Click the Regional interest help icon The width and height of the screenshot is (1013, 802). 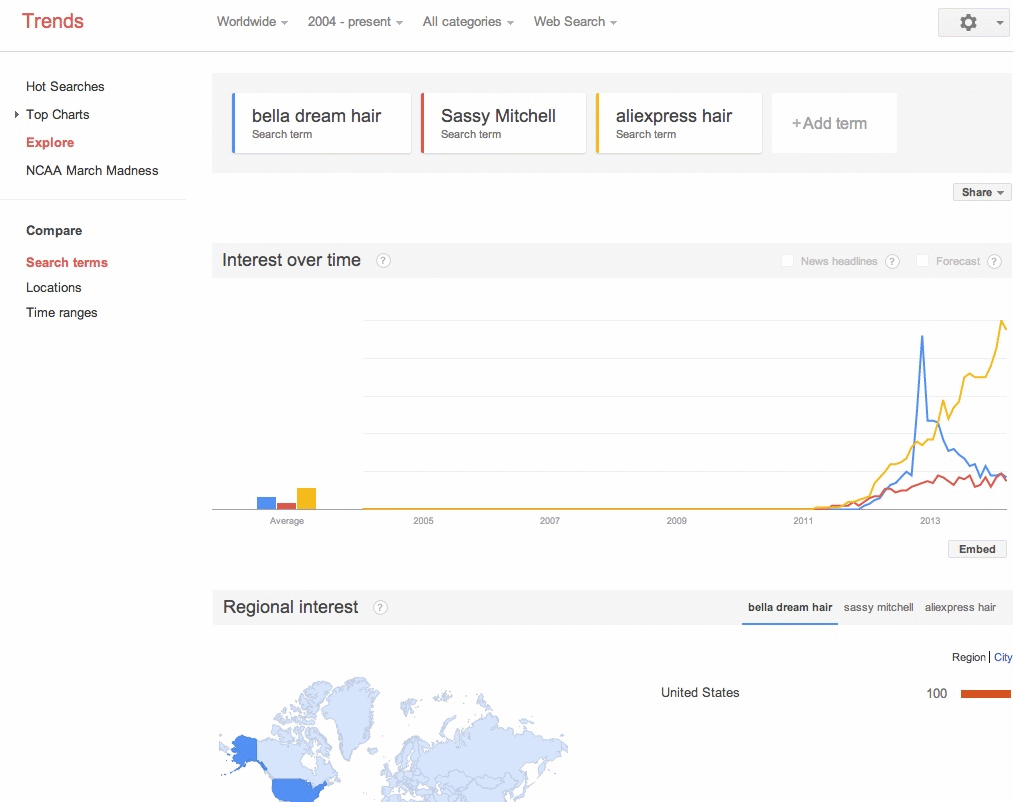tap(381, 607)
